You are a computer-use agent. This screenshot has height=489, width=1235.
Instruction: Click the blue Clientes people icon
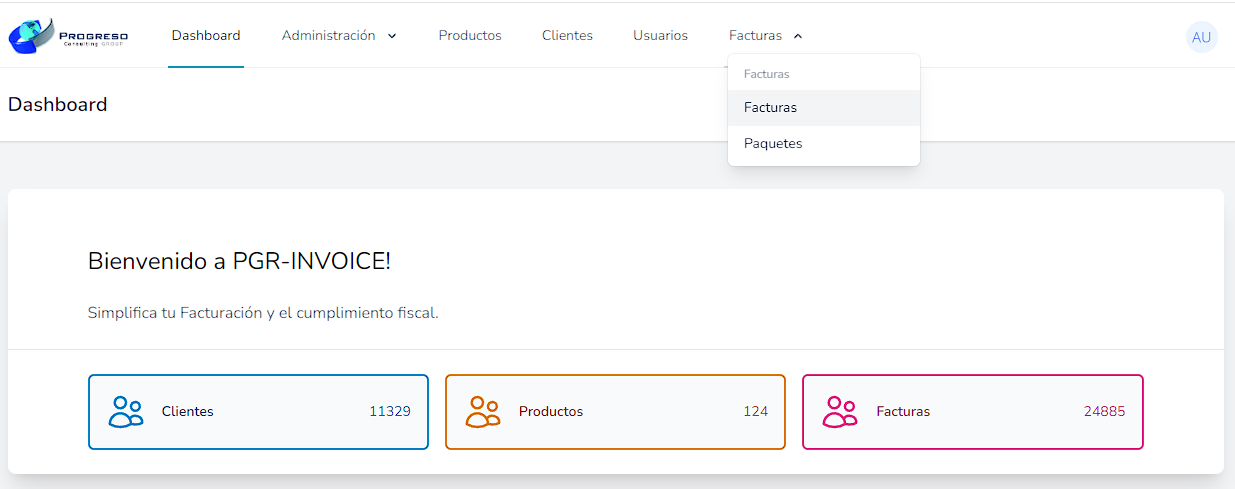[x=126, y=412]
